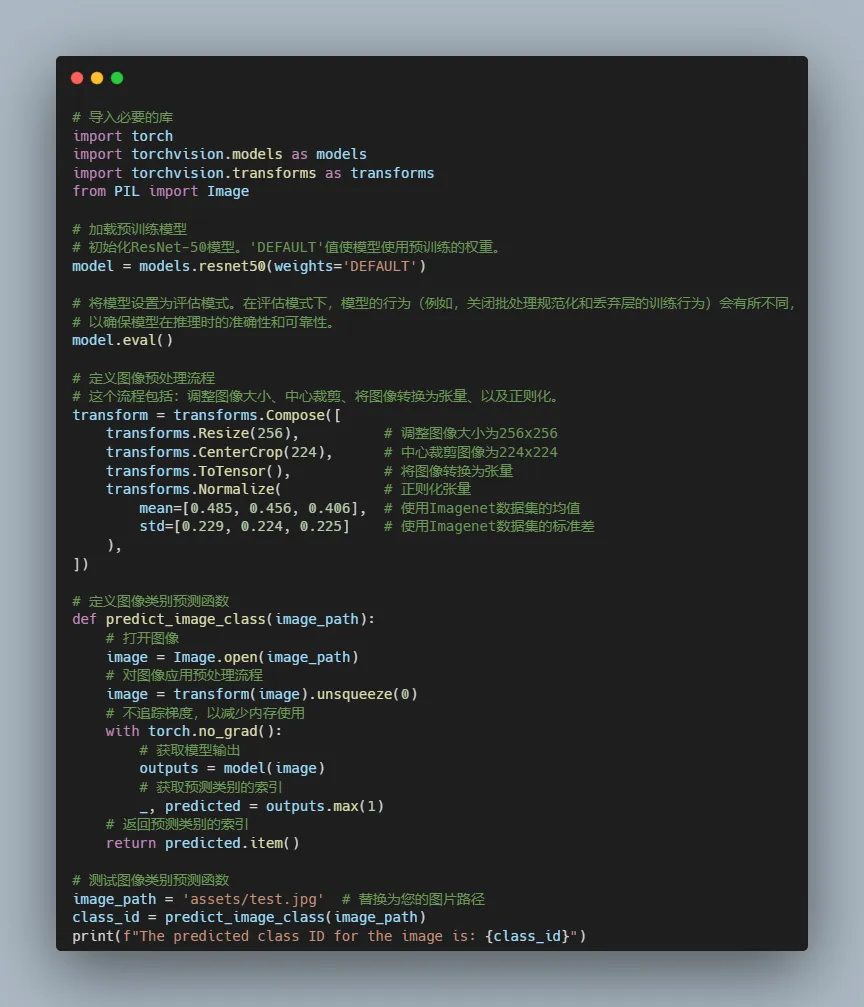
Task: Click the comment starting '# 这个流程包括'
Action: pyautogui.click(x=315, y=396)
